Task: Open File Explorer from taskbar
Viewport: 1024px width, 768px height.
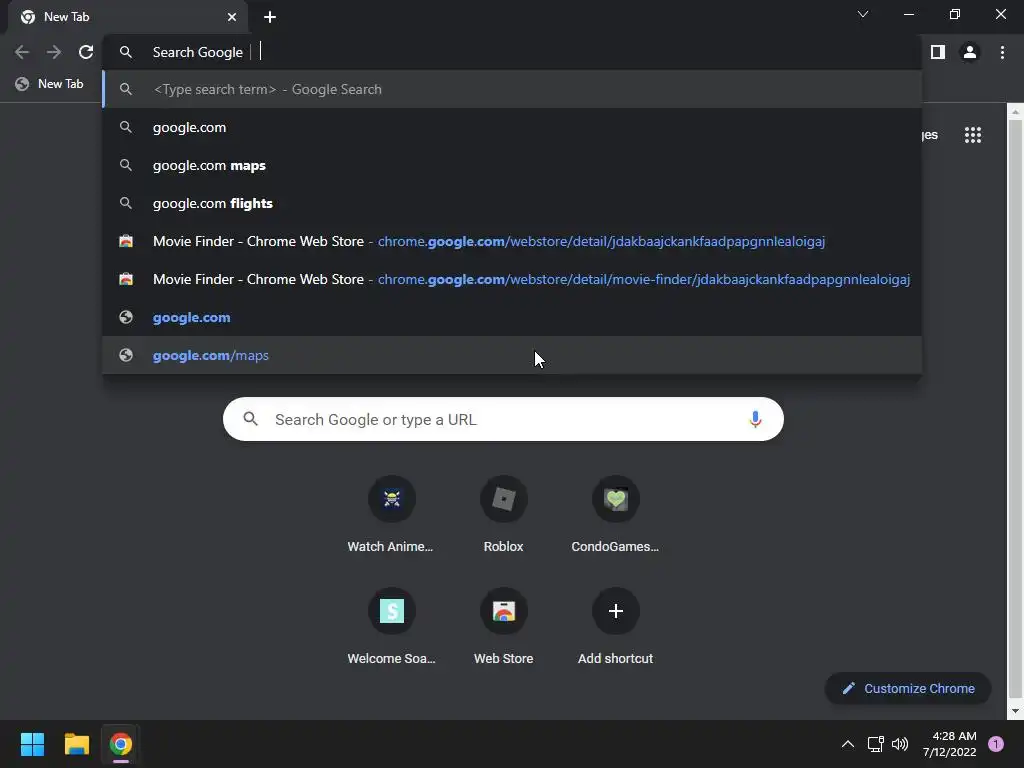Action: [76, 744]
